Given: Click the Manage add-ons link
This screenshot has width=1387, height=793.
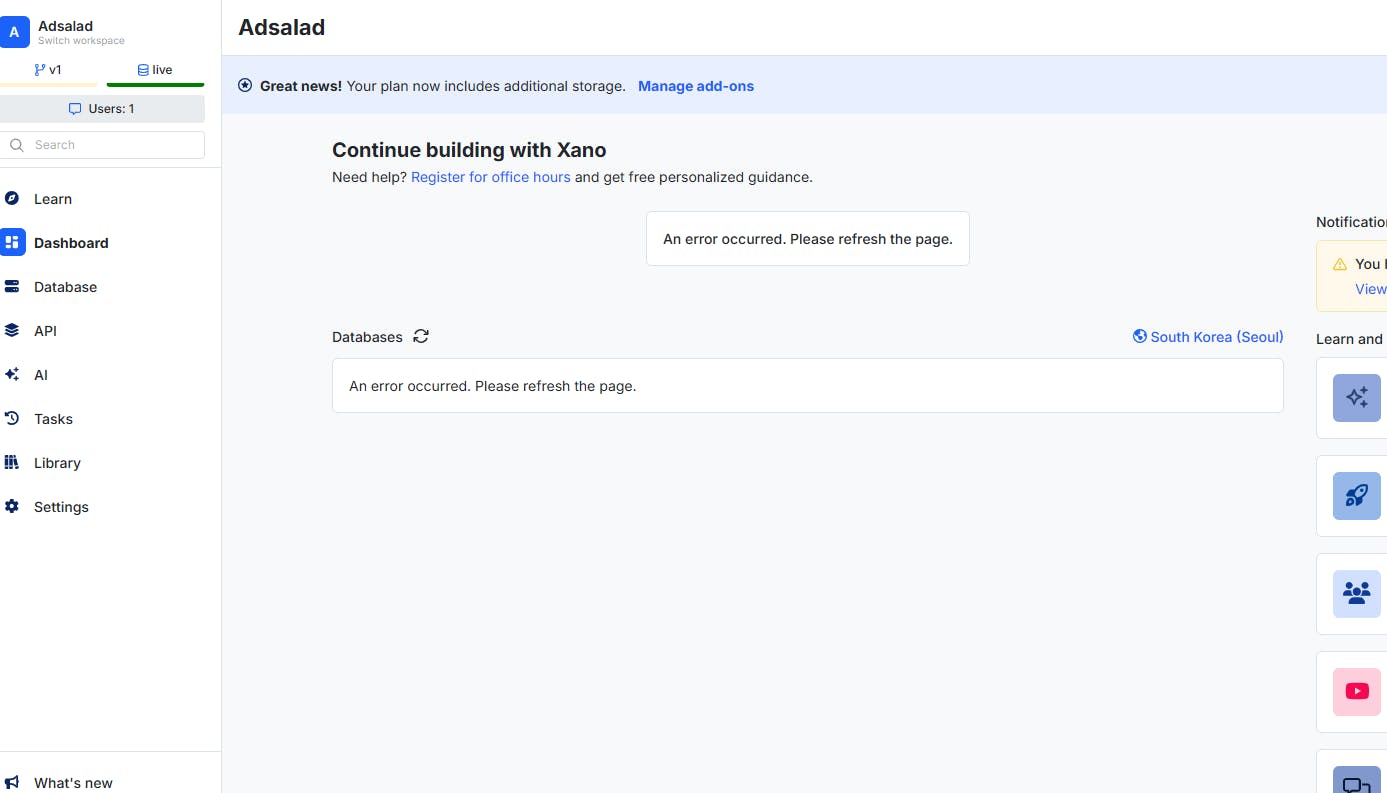Looking at the screenshot, I should [696, 86].
